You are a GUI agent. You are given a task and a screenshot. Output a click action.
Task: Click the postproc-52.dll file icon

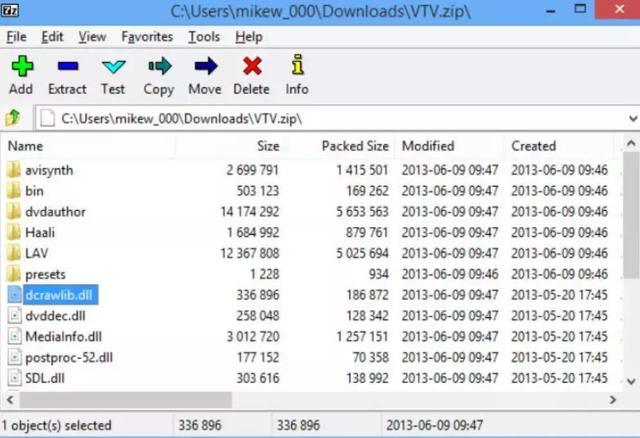tap(15, 357)
